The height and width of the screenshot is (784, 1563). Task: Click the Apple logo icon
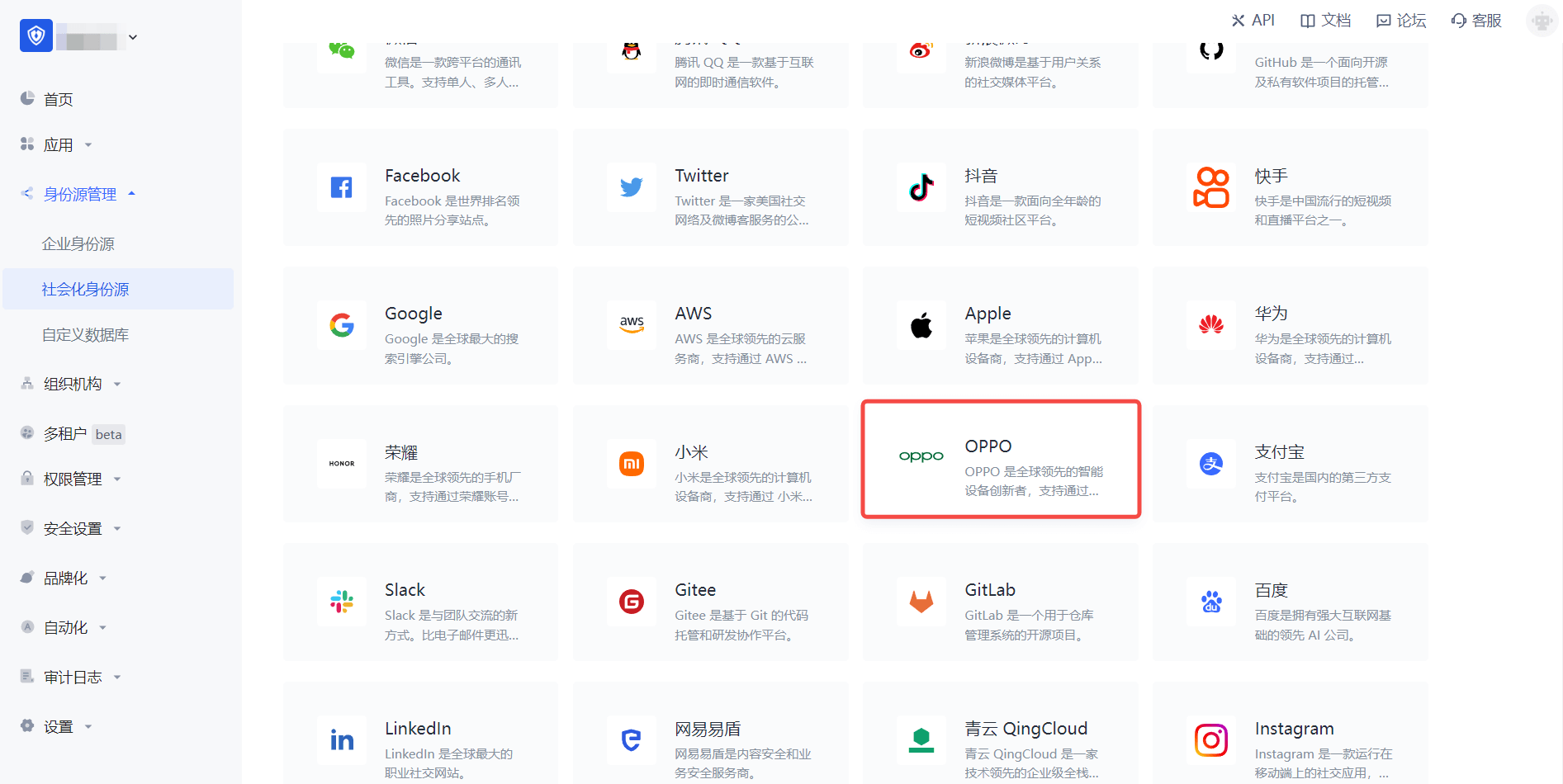921,325
